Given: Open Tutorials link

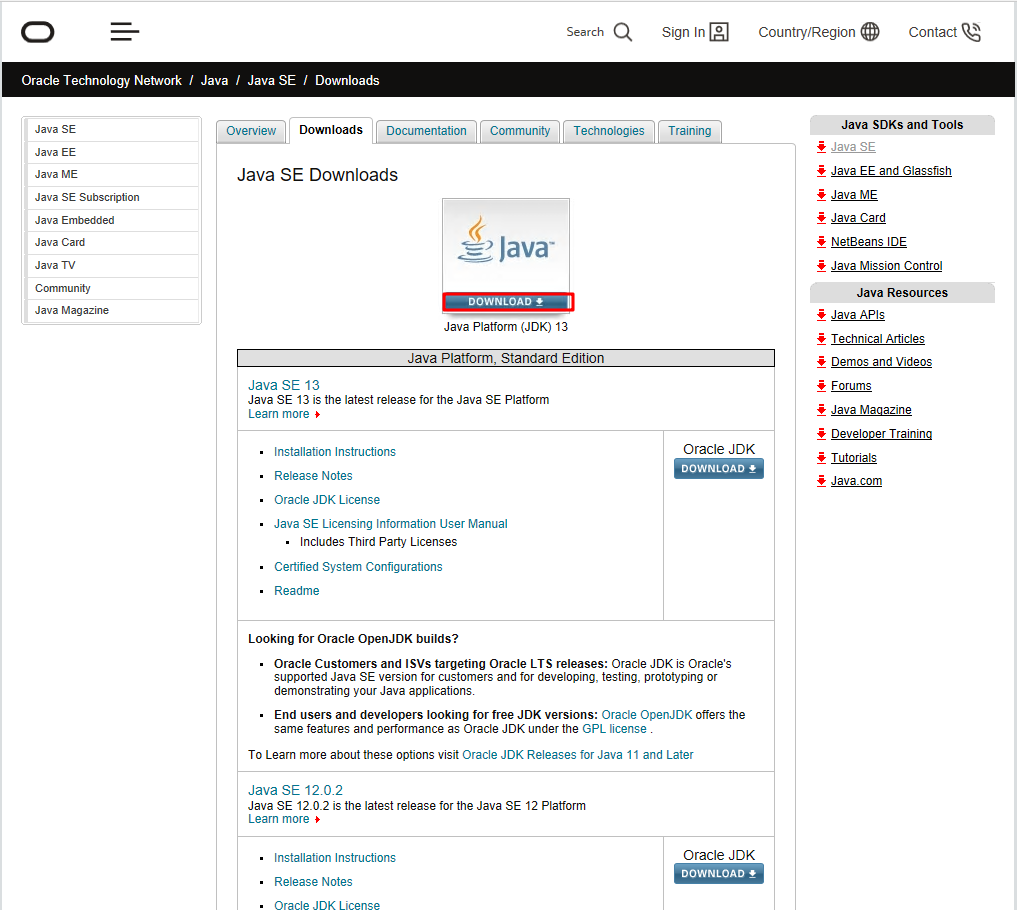Looking at the screenshot, I should point(854,458).
